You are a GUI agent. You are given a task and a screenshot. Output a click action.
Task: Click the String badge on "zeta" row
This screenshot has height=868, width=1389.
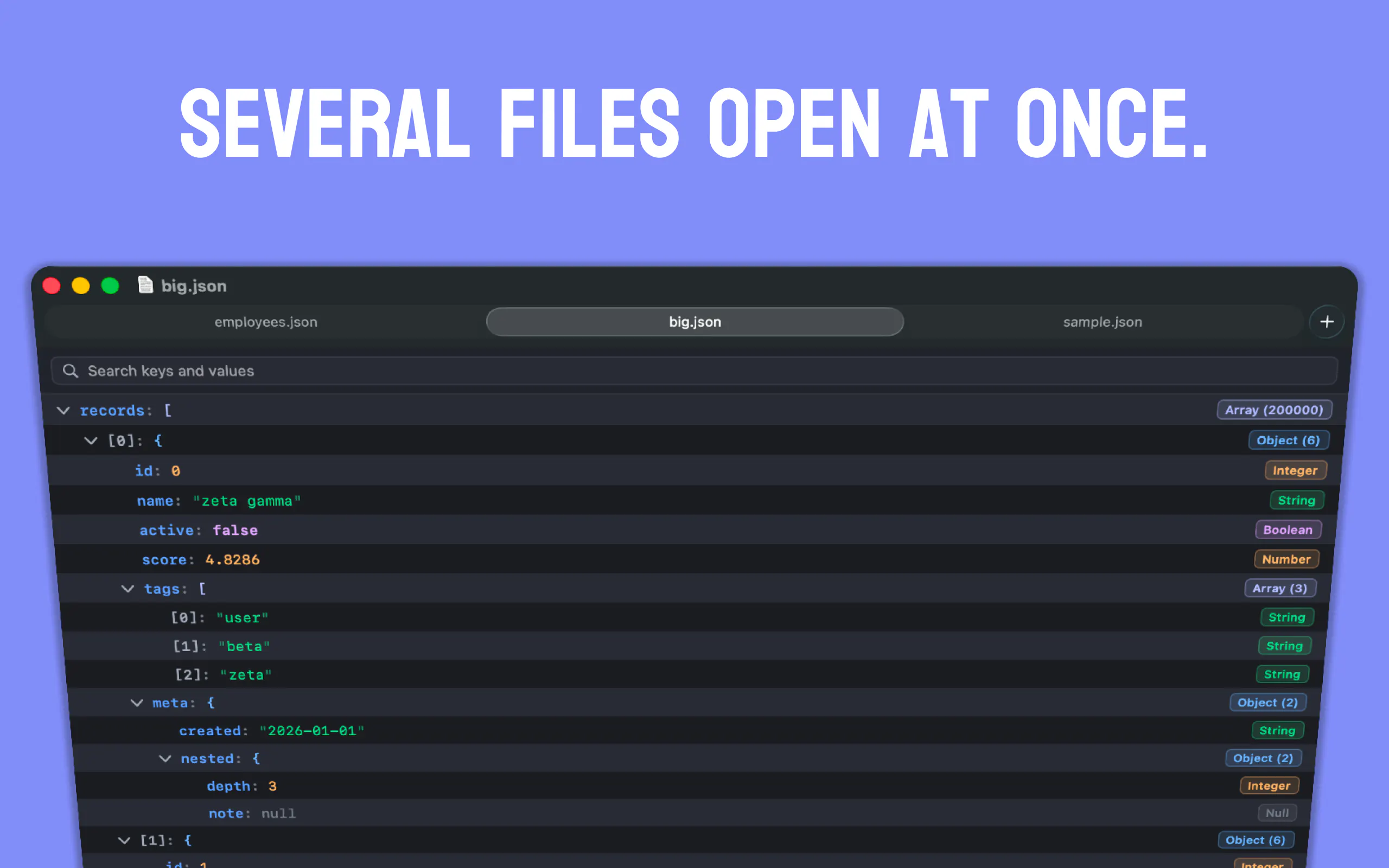(1282, 674)
